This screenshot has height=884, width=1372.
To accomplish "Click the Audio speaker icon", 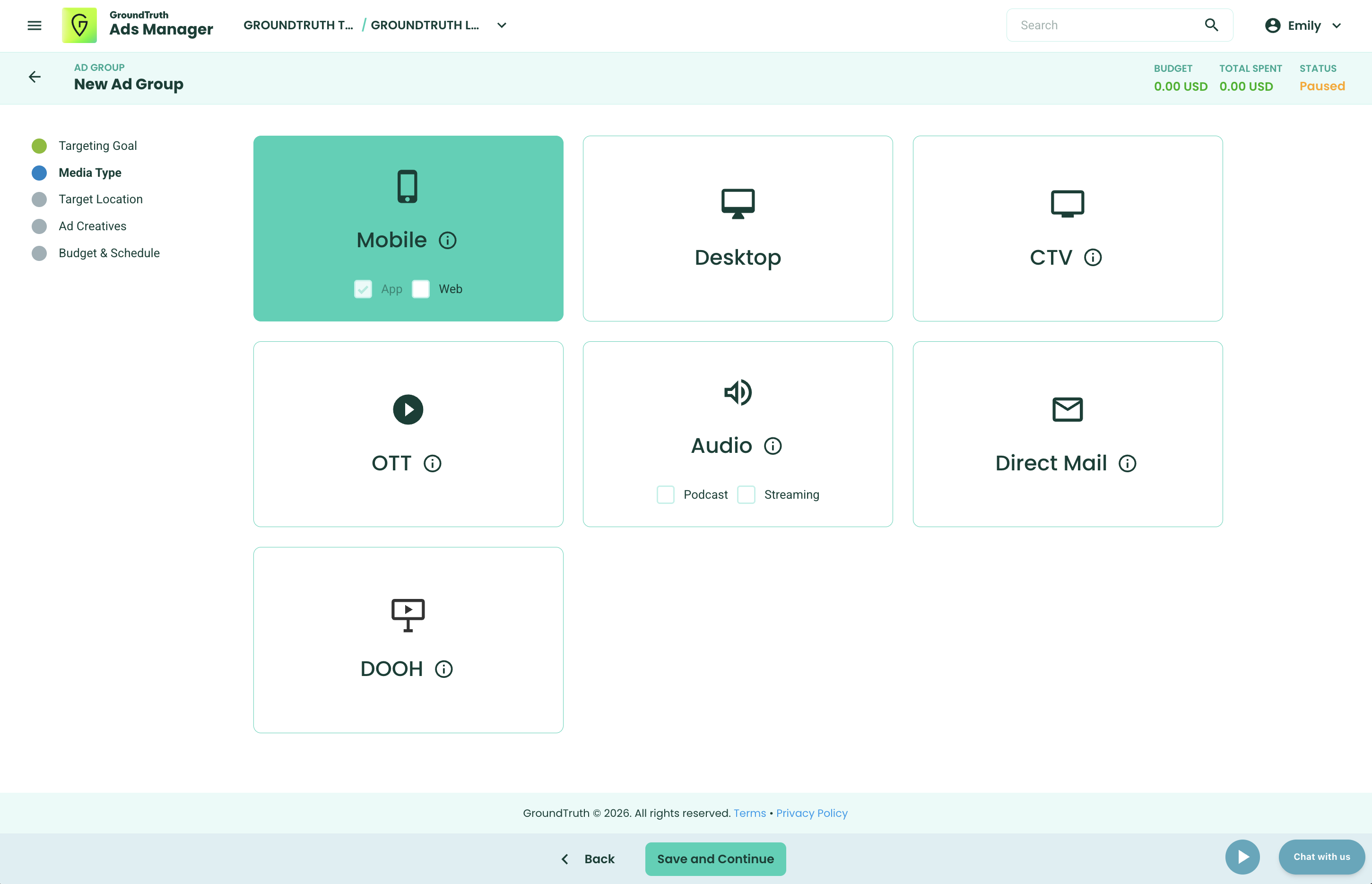I will 738,393.
